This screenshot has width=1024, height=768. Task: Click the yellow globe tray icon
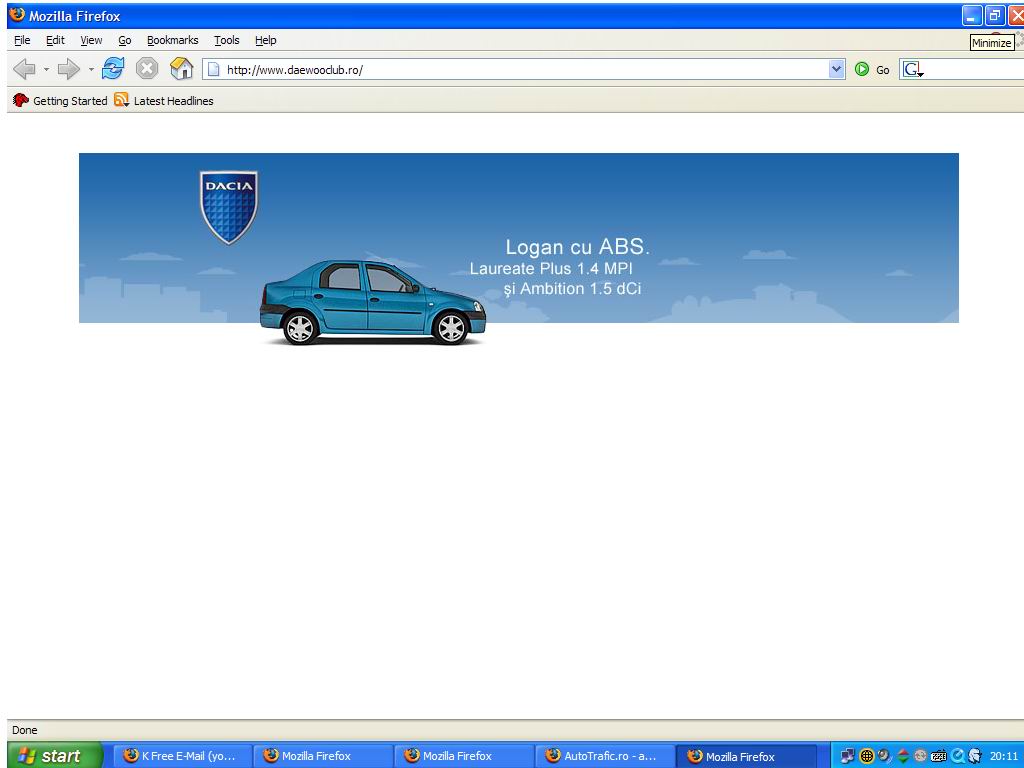[867, 756]
